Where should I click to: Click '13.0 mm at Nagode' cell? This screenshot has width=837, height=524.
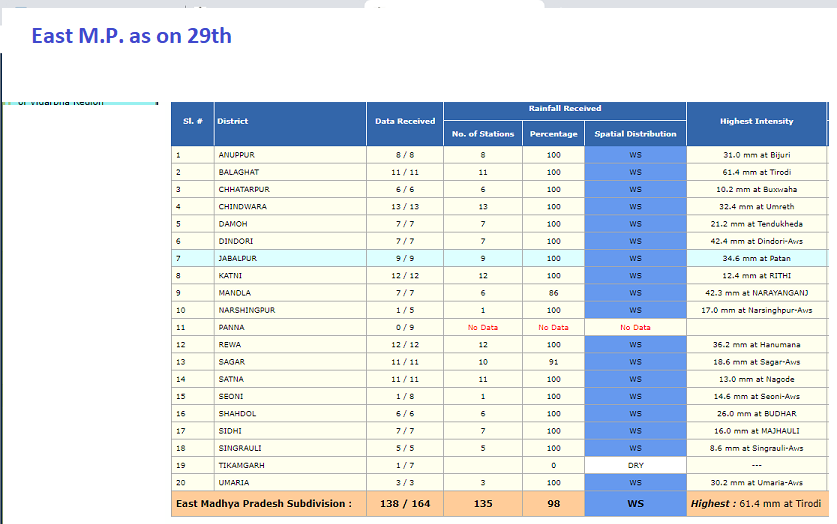click(x=756, y=379)
